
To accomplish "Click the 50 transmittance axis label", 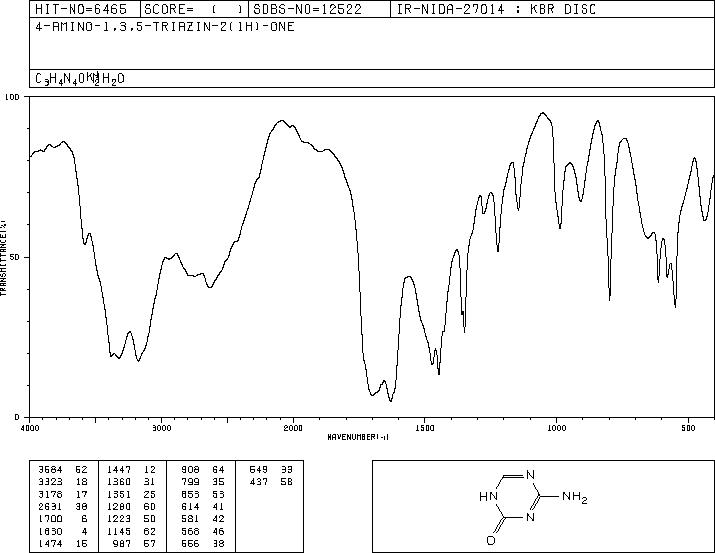I will [x=16, y=257].
